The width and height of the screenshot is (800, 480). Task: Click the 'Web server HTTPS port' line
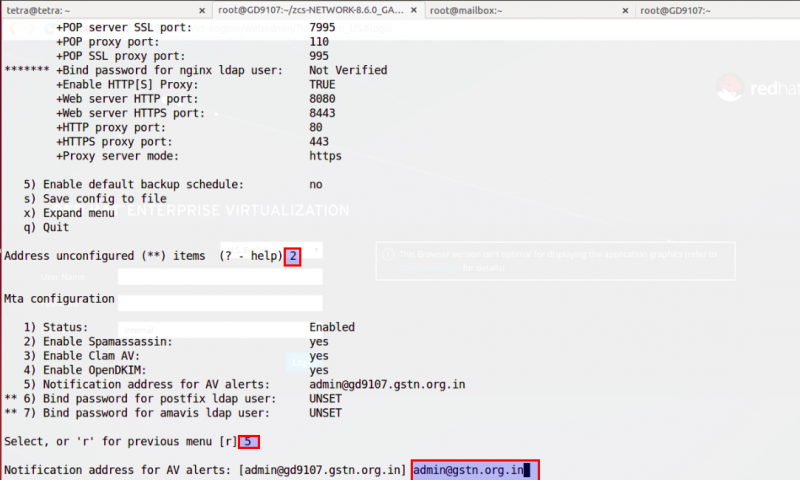[131, 113]
